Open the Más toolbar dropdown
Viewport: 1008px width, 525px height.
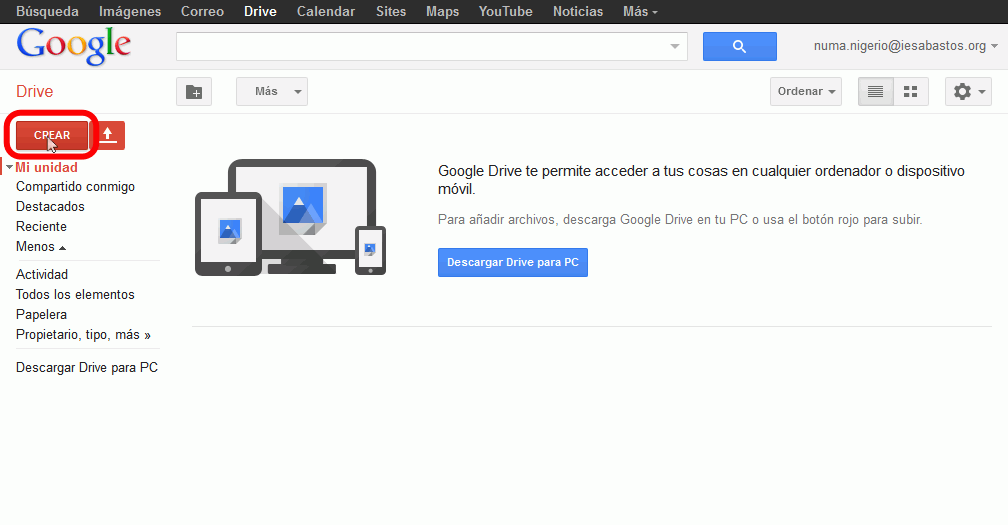coord(271,92)
